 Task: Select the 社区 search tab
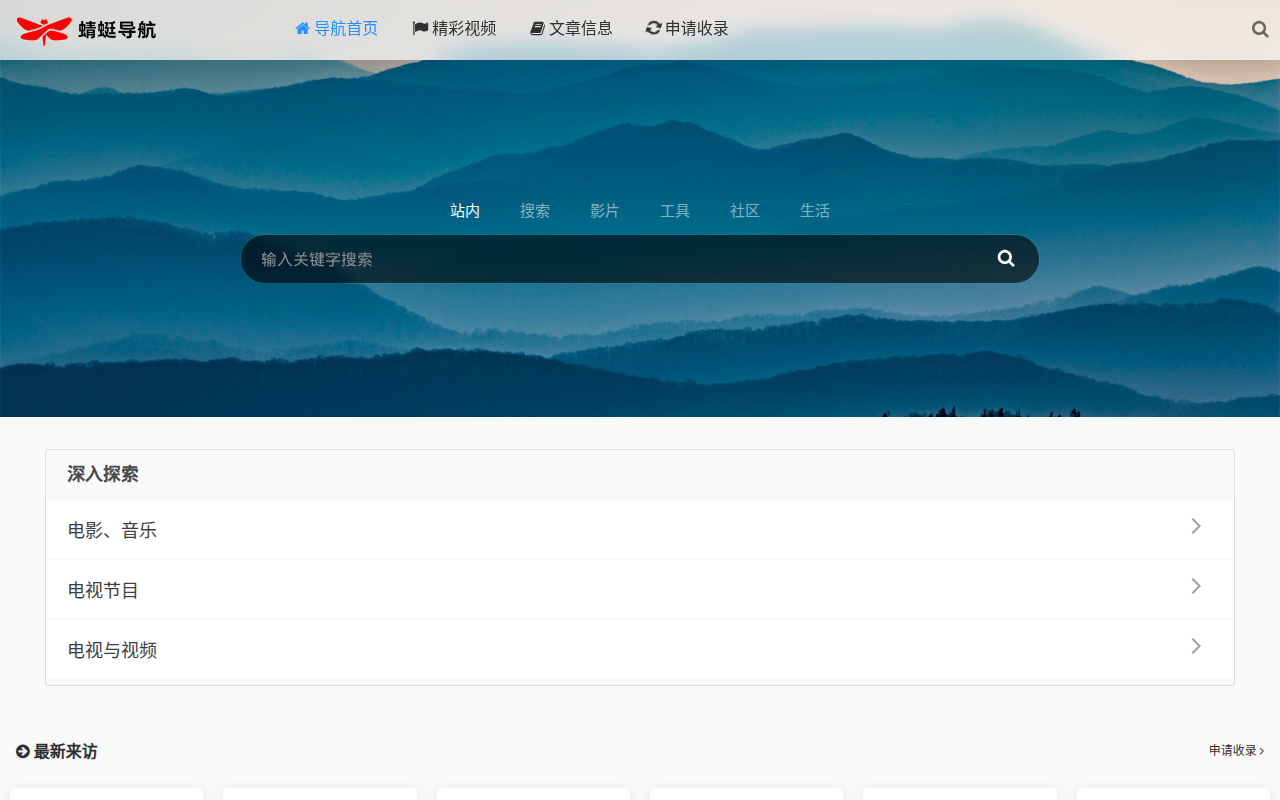(x=745, y=211)
